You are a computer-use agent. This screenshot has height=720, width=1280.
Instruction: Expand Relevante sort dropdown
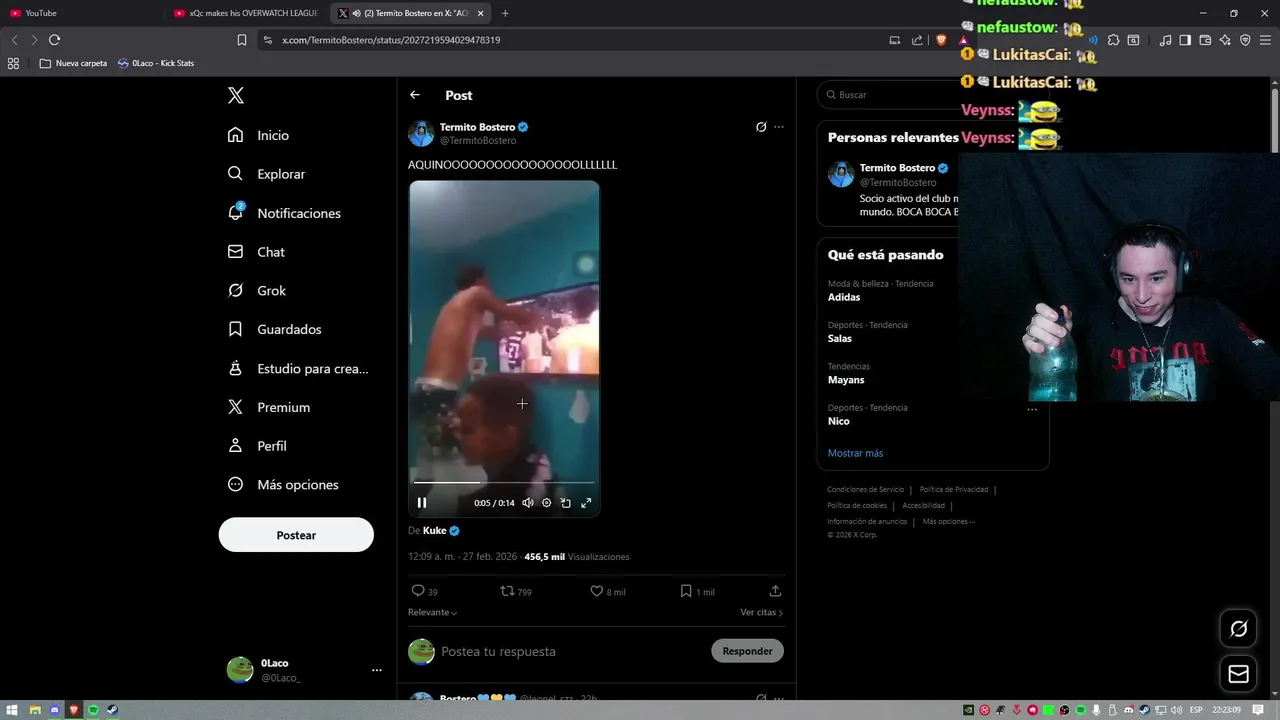(x=433, y=613)
